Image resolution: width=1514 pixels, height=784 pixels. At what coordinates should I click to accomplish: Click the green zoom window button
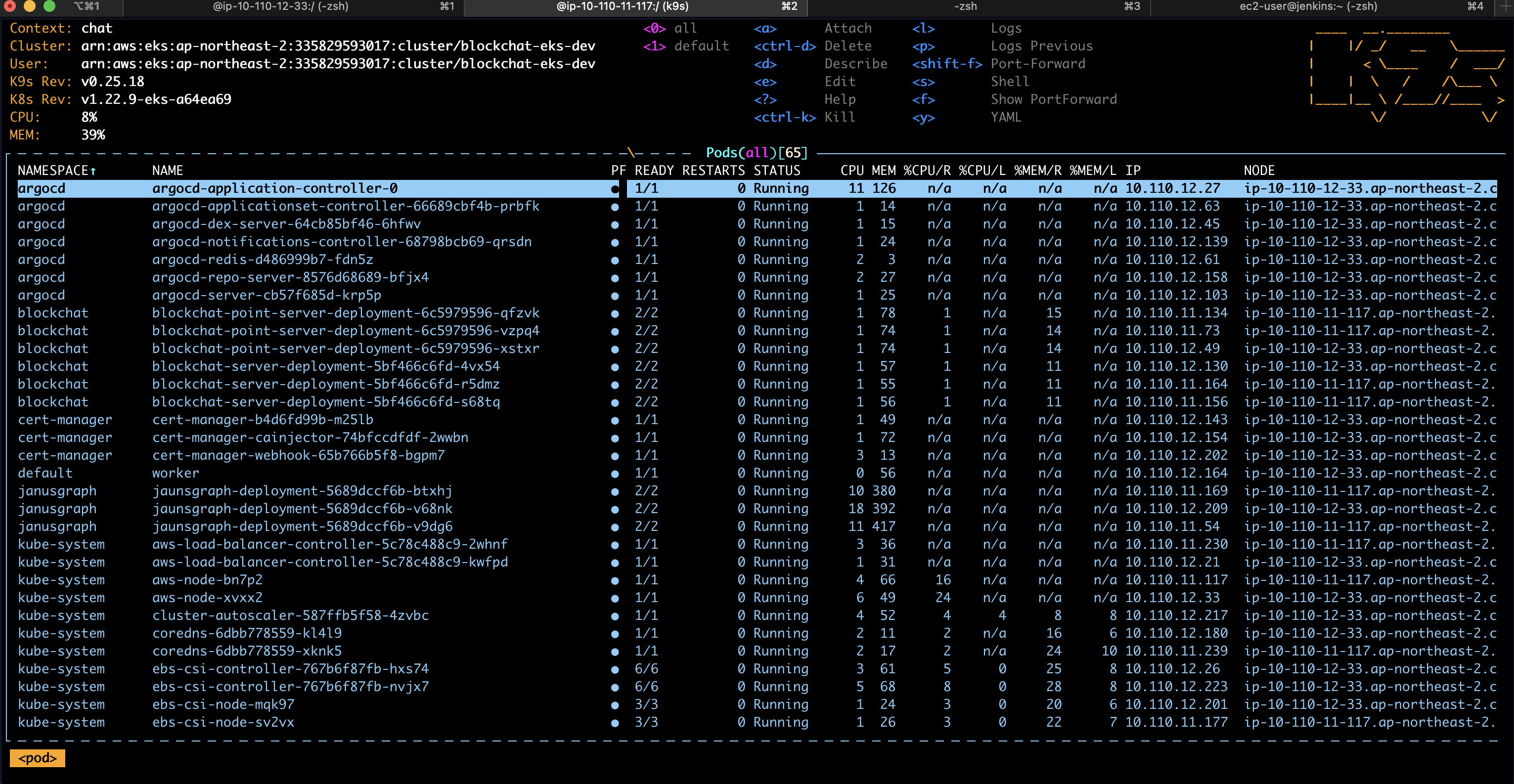[x=49, y=6]
